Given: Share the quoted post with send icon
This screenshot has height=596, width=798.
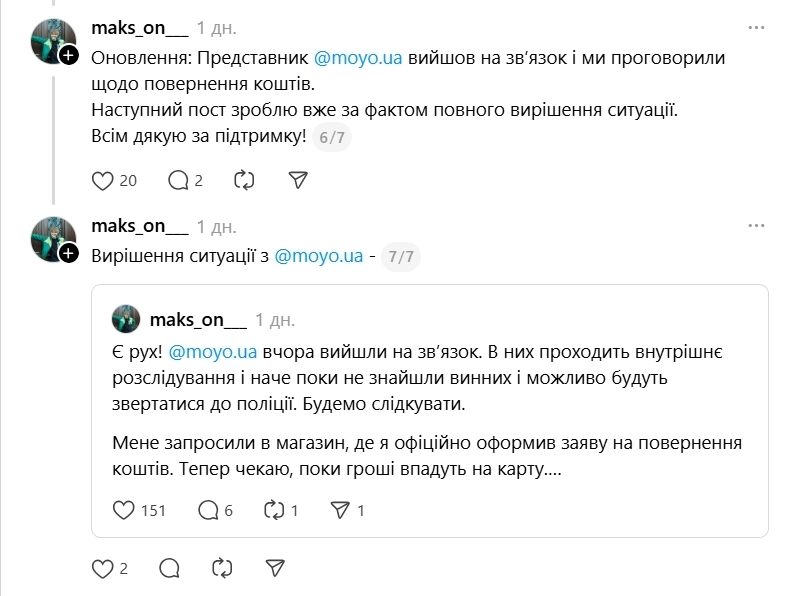Looking at the screenshot, I should click(339, 510).
